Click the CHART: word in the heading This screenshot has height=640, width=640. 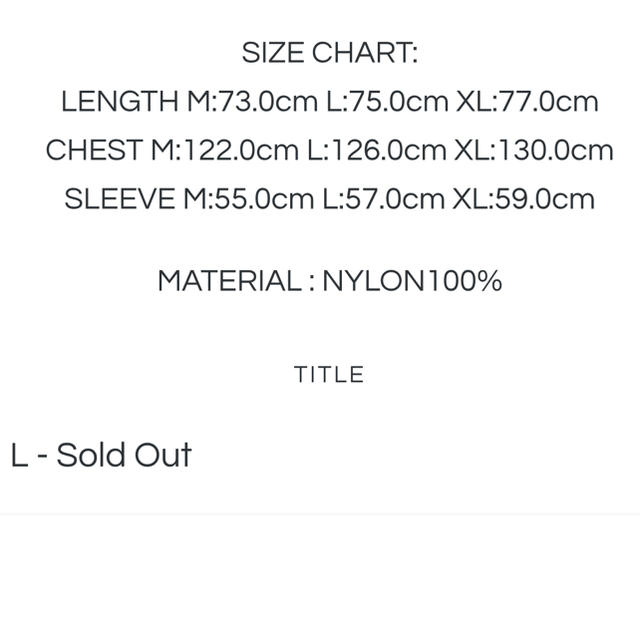pos(365,53)
